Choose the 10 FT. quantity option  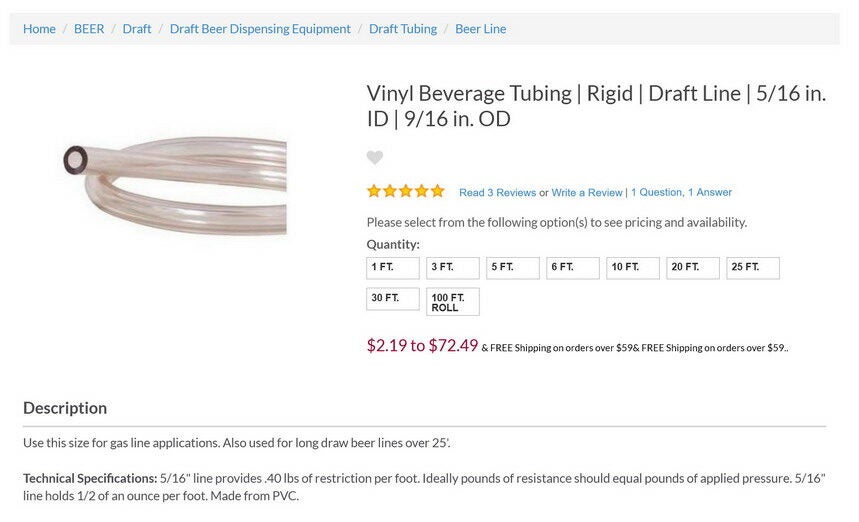(x=633, y=268)
